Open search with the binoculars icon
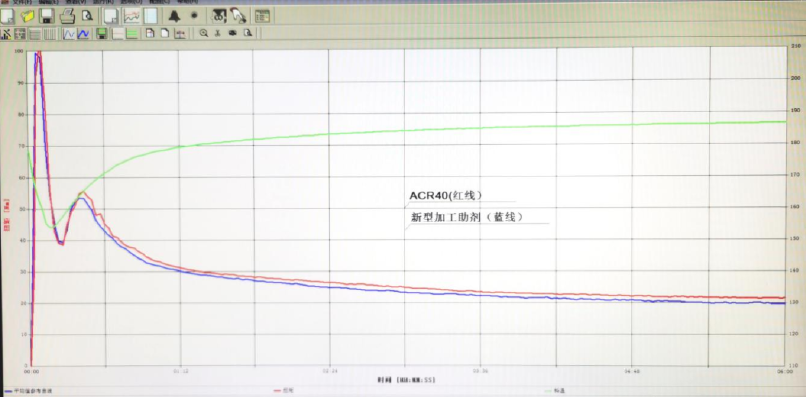 pos(219,16)
